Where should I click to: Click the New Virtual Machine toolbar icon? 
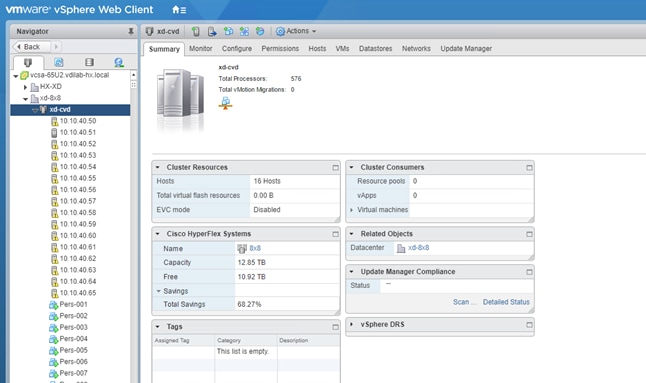point(228,31)
